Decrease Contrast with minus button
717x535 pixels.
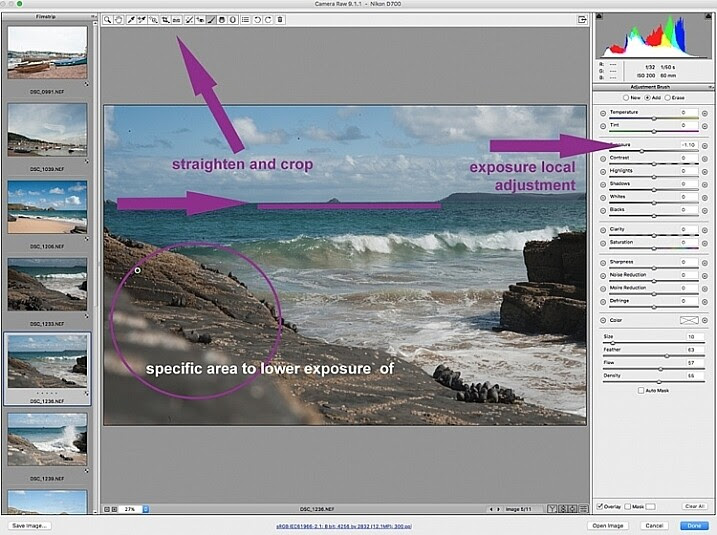click(x=603, y=159)
